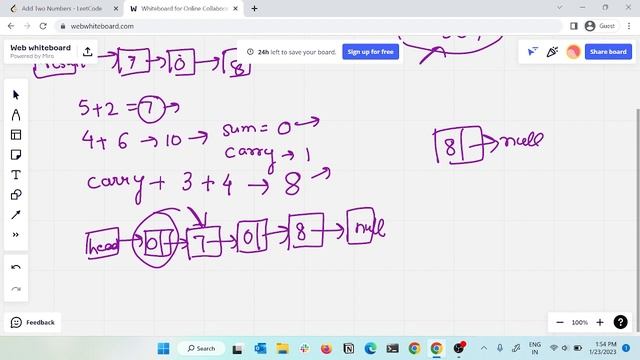Click the webwhiteboard.com address bar
The height and width of the screenshot is (360, 640).
click(x=308, y=26)
